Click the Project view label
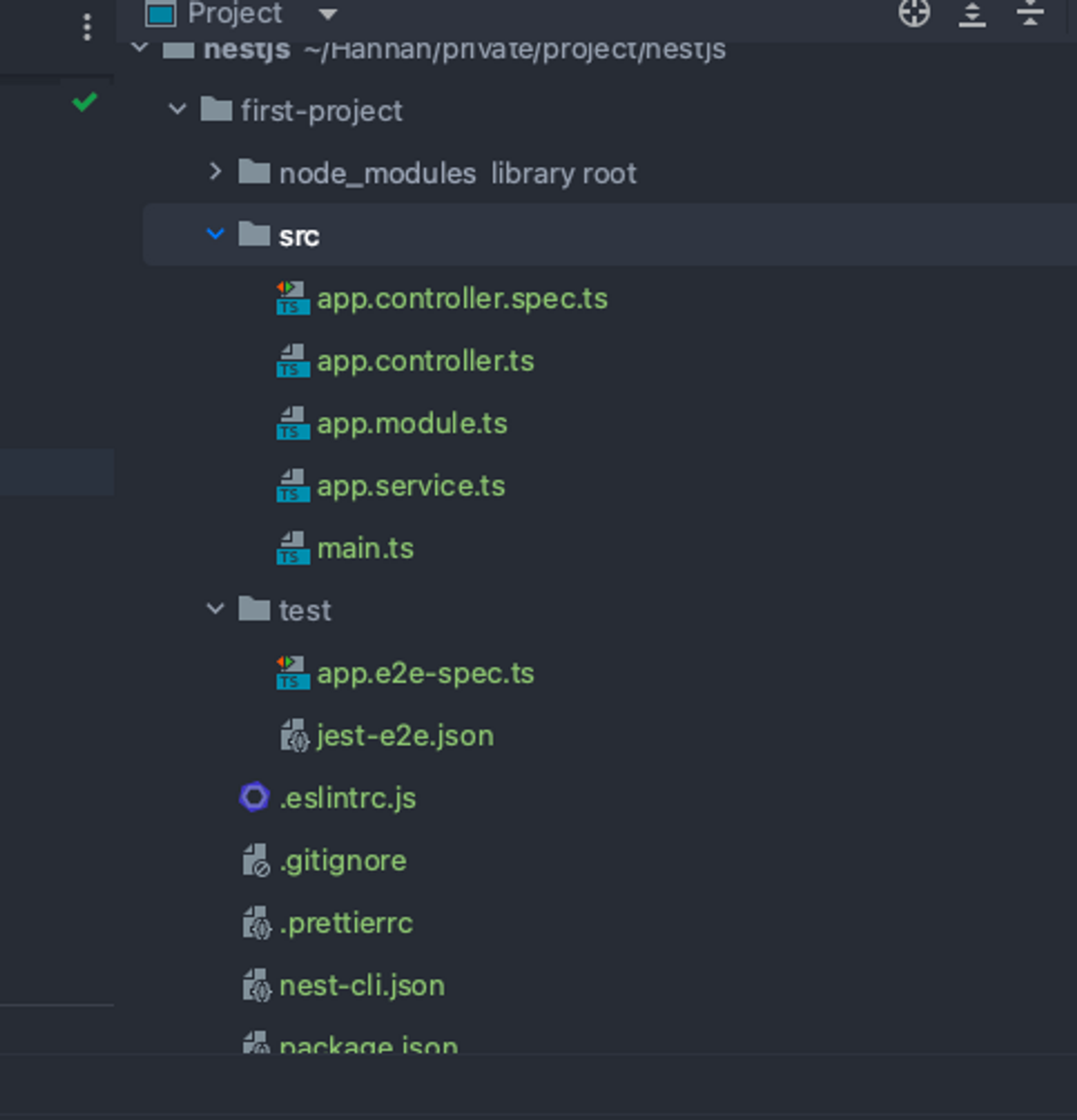 click(235, 13)
